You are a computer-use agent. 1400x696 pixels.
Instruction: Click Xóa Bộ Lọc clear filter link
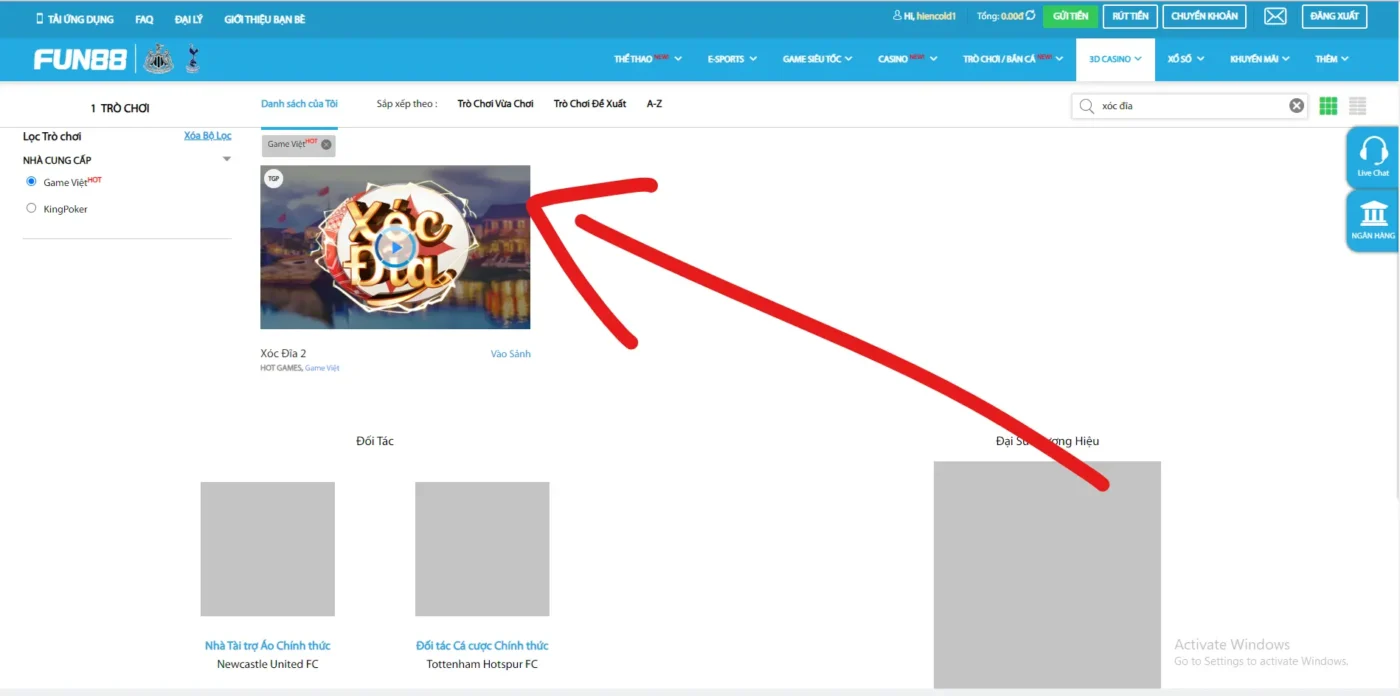pyautogui.click(x=208, y=136)
